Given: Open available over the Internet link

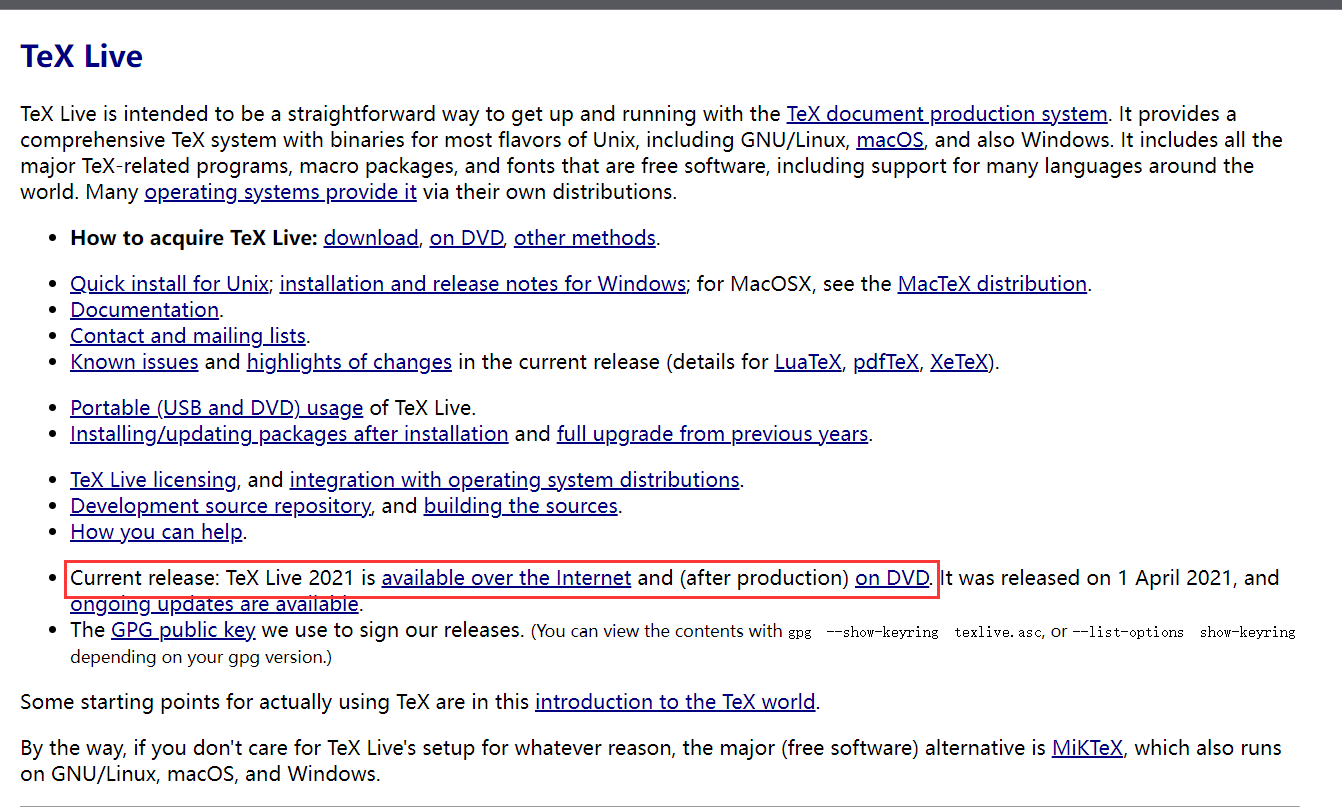Looking at the screenshot, I should point(506,578).
